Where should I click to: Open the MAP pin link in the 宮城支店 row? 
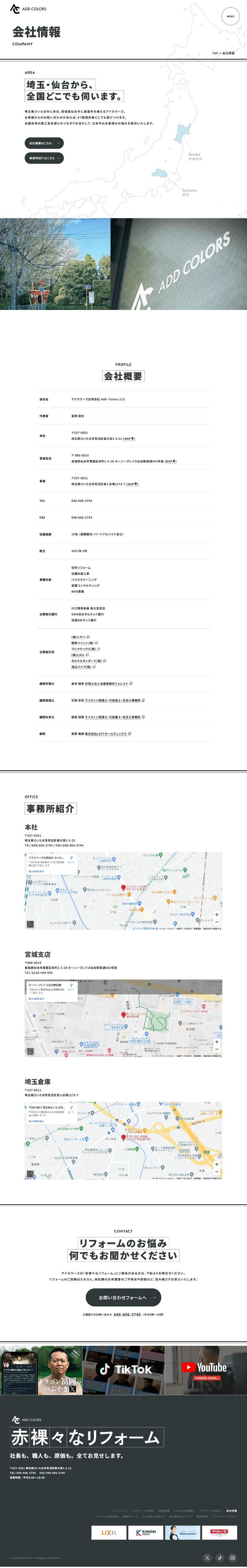170,462
